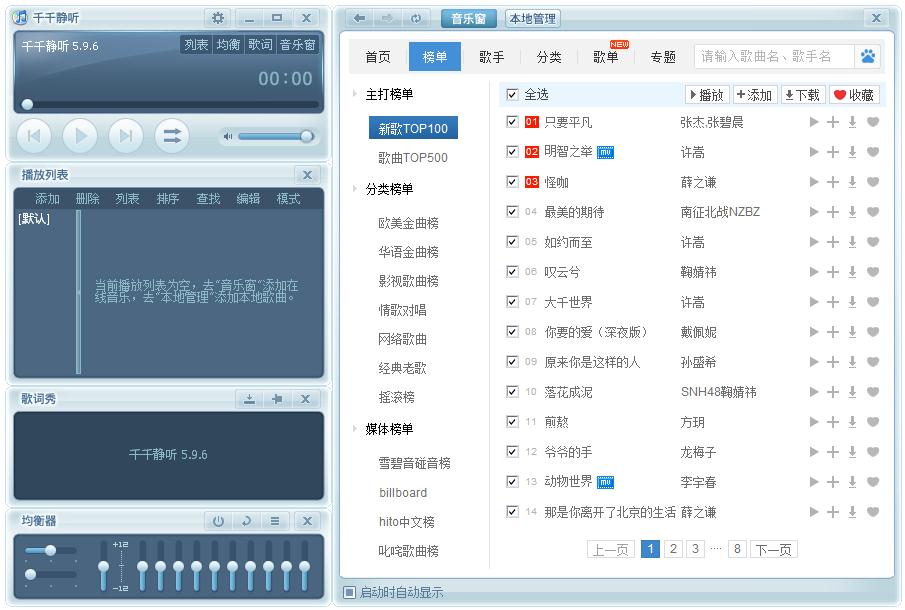
Task: Go to 下一页 of the chart
Action: point(773,549)
